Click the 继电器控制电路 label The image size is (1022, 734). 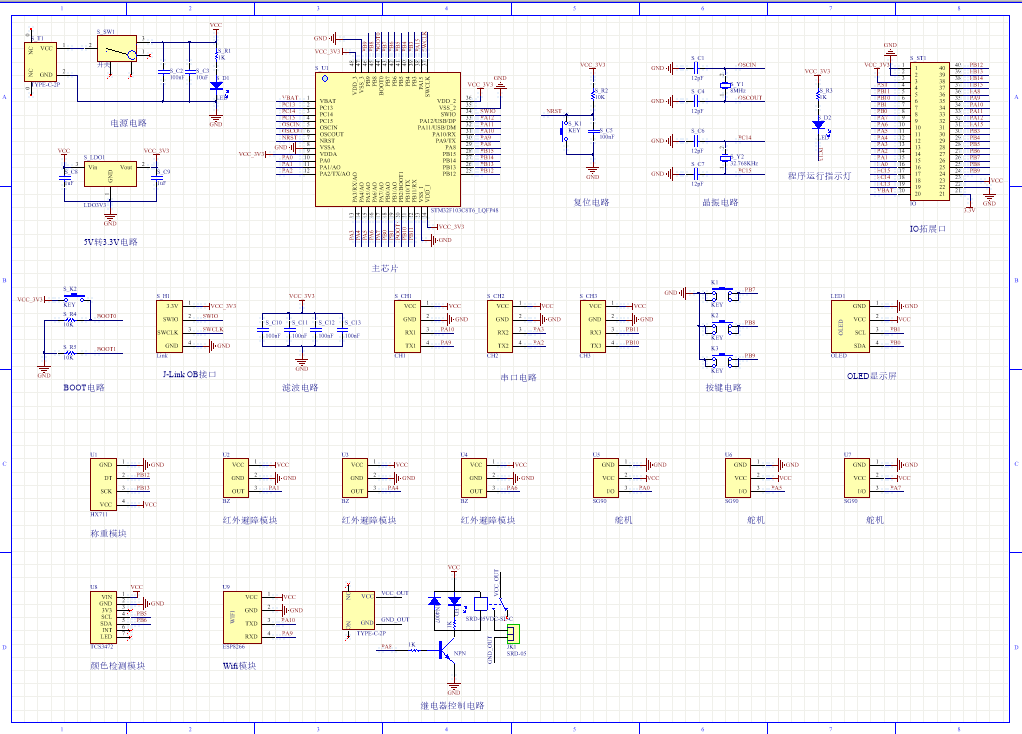[452, 705]
